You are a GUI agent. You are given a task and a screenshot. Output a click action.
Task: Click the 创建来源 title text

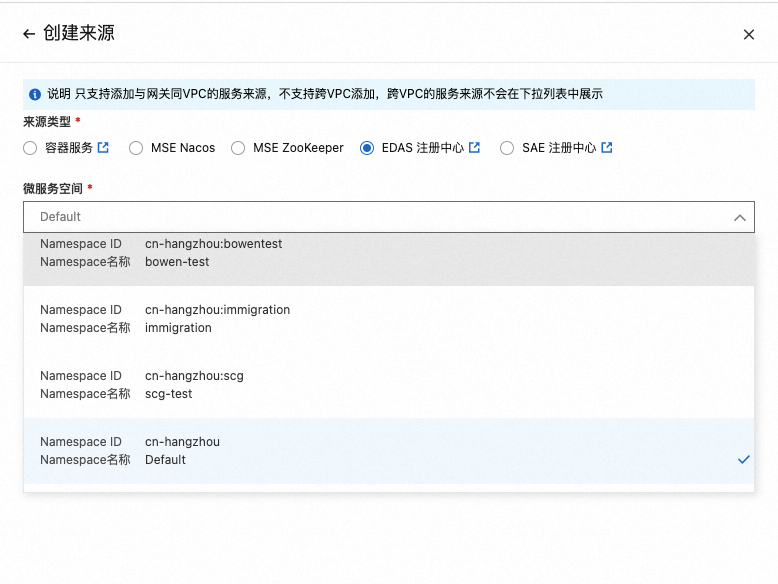pos(79,33)
